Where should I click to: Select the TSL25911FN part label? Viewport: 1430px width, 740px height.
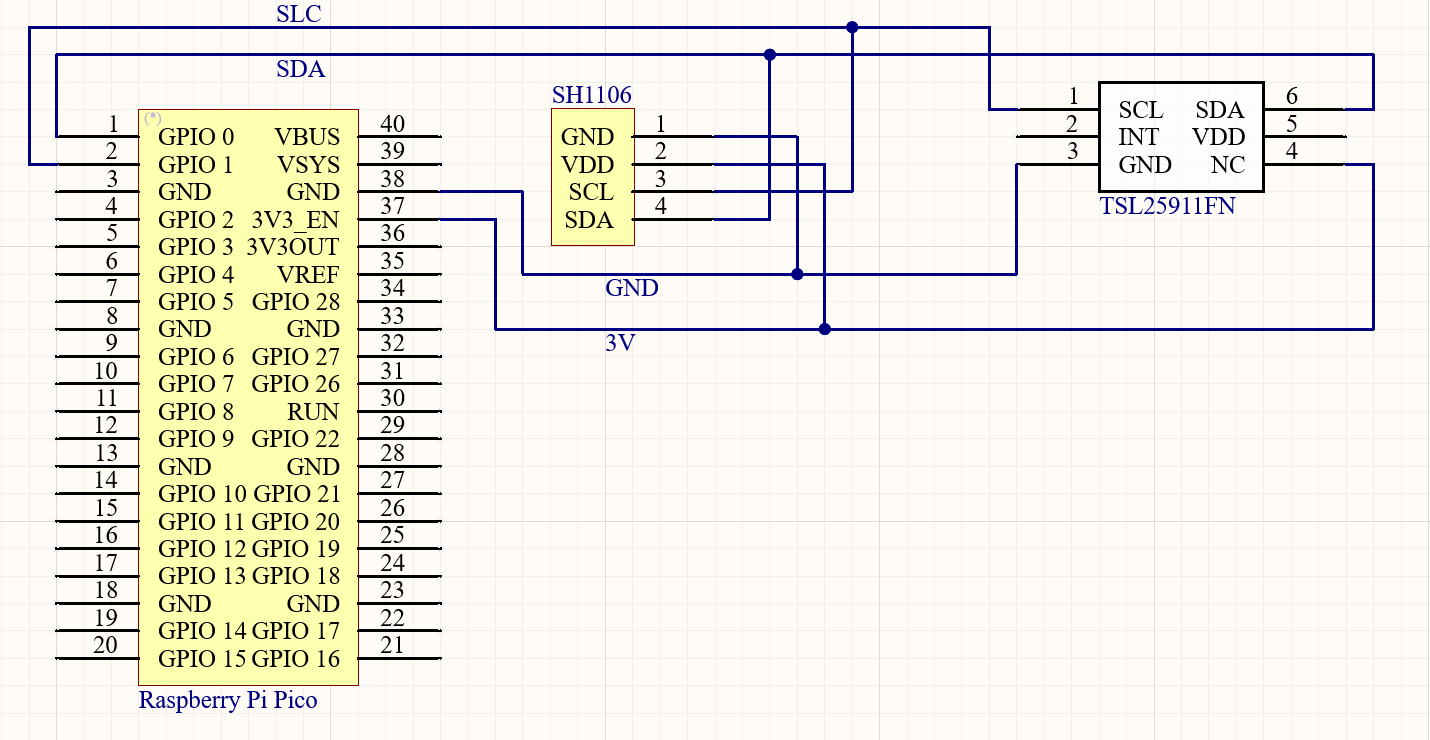point(1167,207)
